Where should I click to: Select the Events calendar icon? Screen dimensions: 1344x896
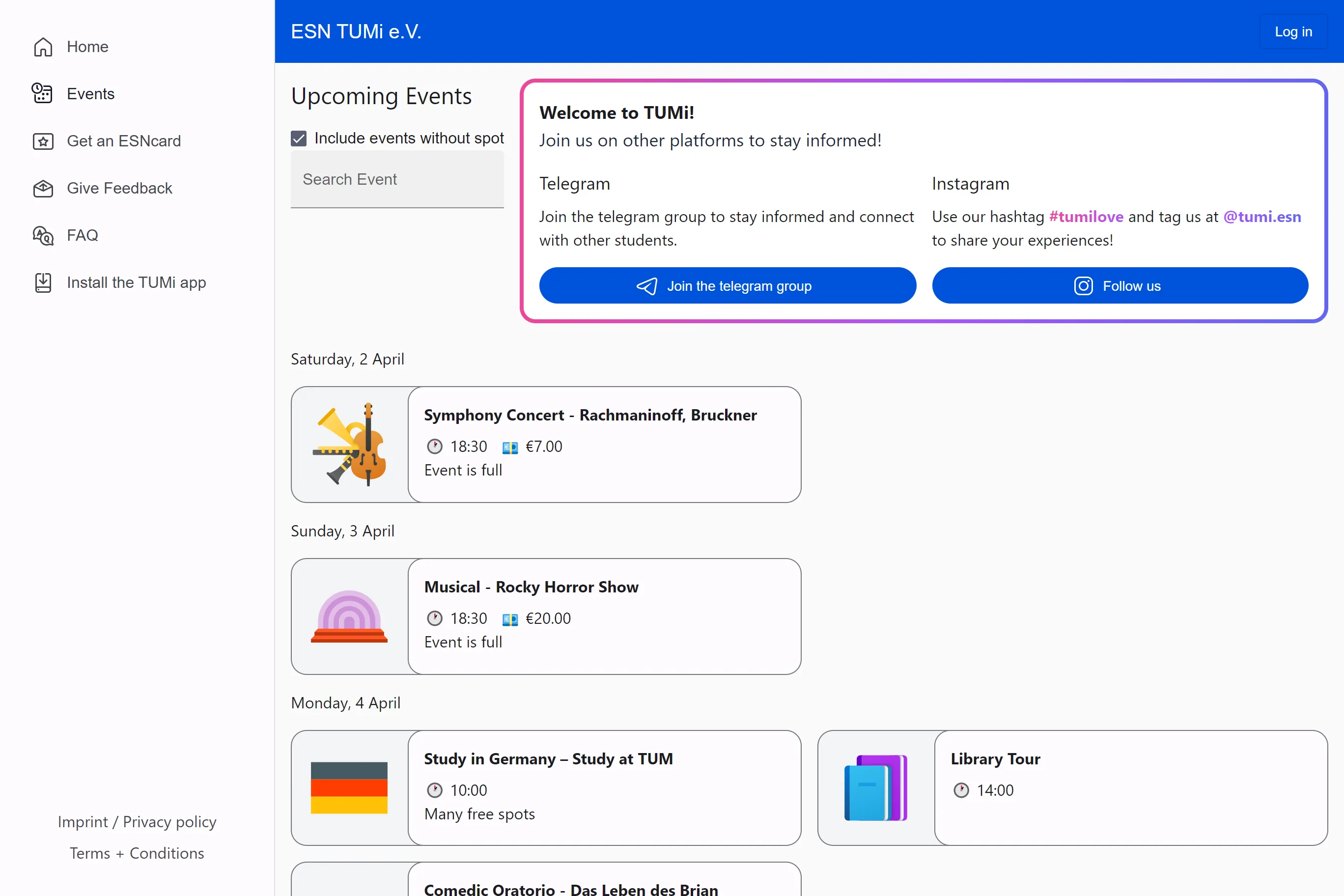(x=43, y=94)
